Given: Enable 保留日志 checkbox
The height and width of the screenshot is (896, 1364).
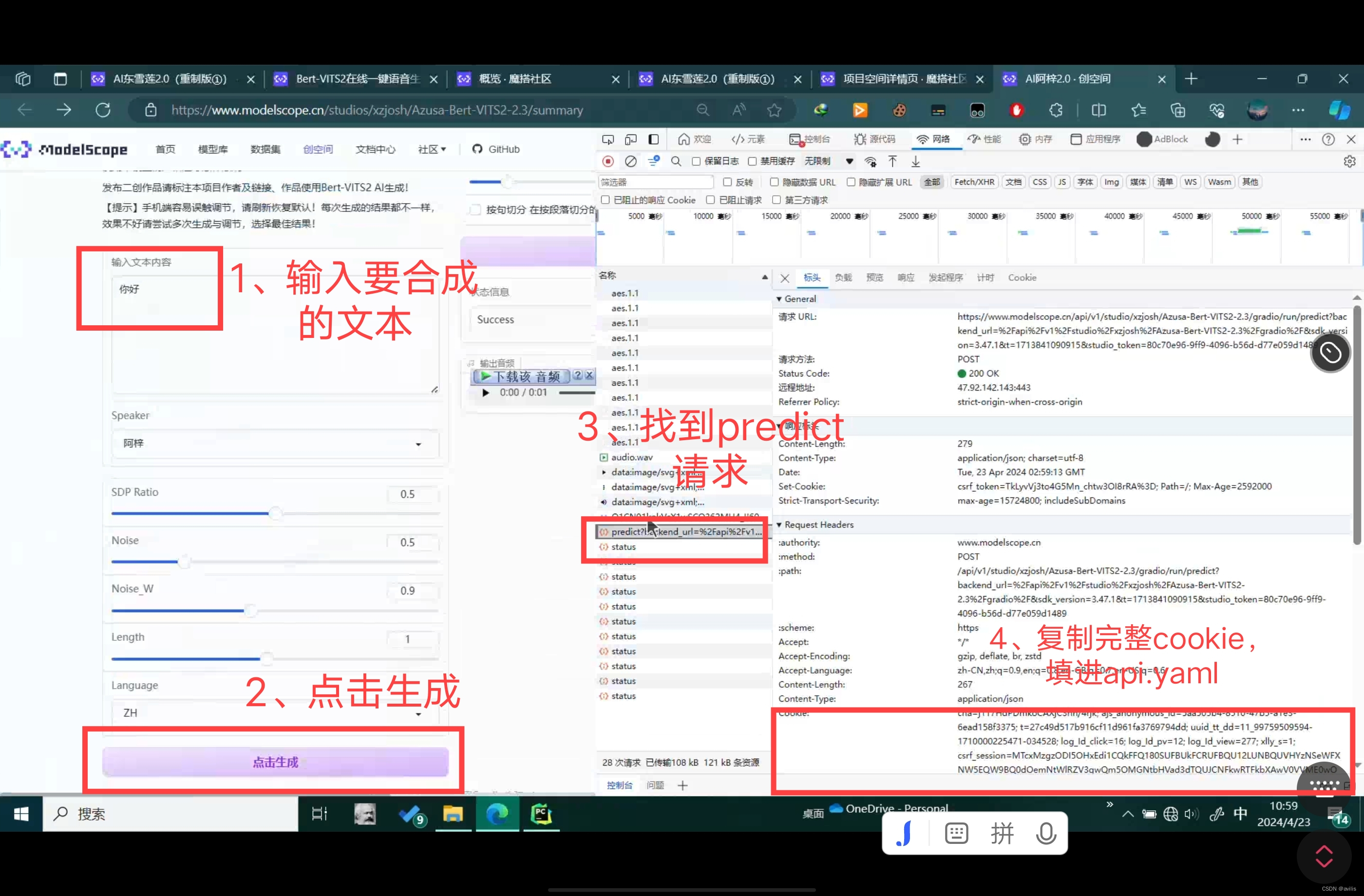Looking at the screenshot, I should pyautogui.click(x=696, y=162).
